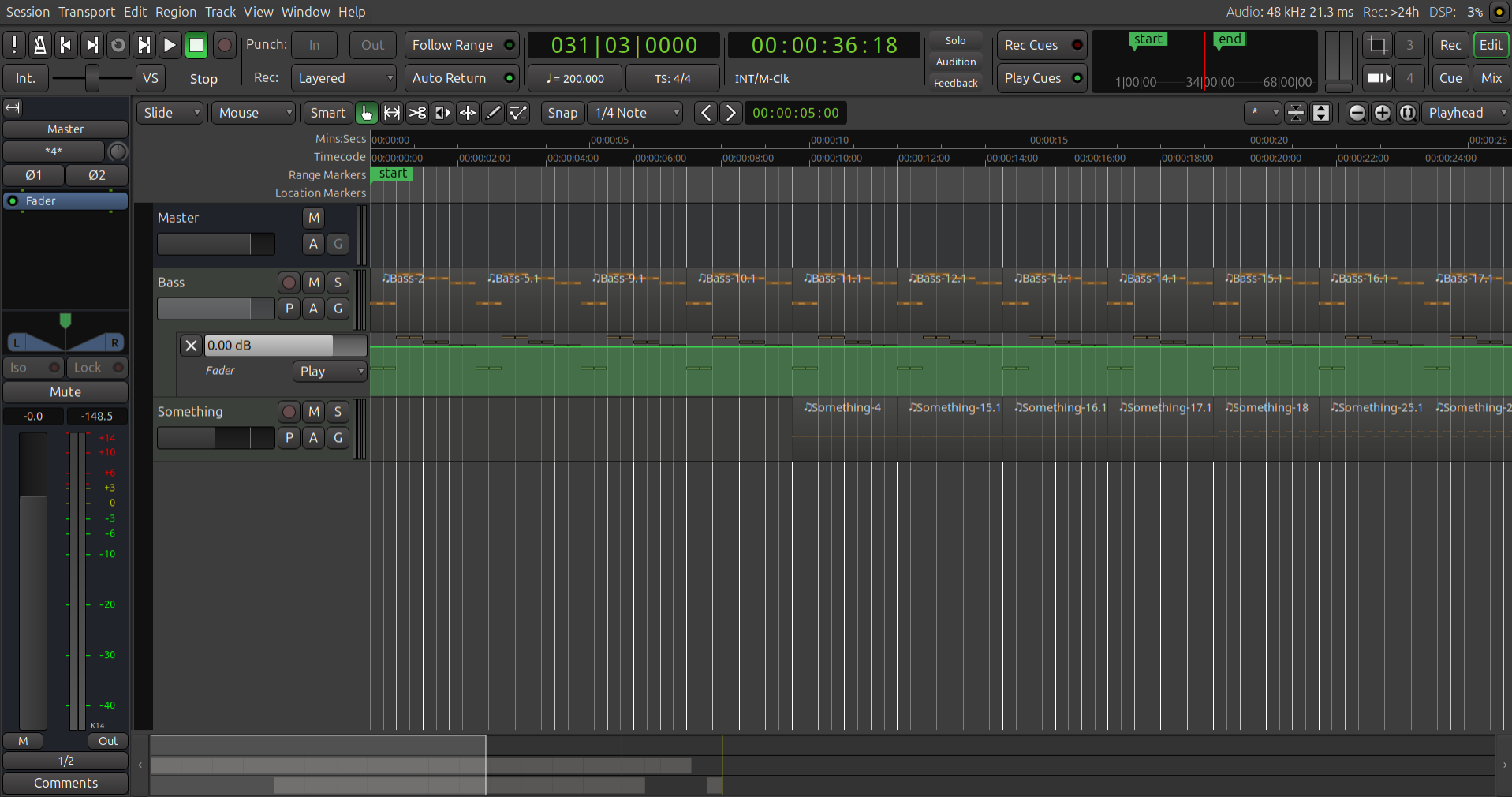This screenshot has width=1512, height=797.
Task: Select the Edit automation tool
Action: [518, 113]
